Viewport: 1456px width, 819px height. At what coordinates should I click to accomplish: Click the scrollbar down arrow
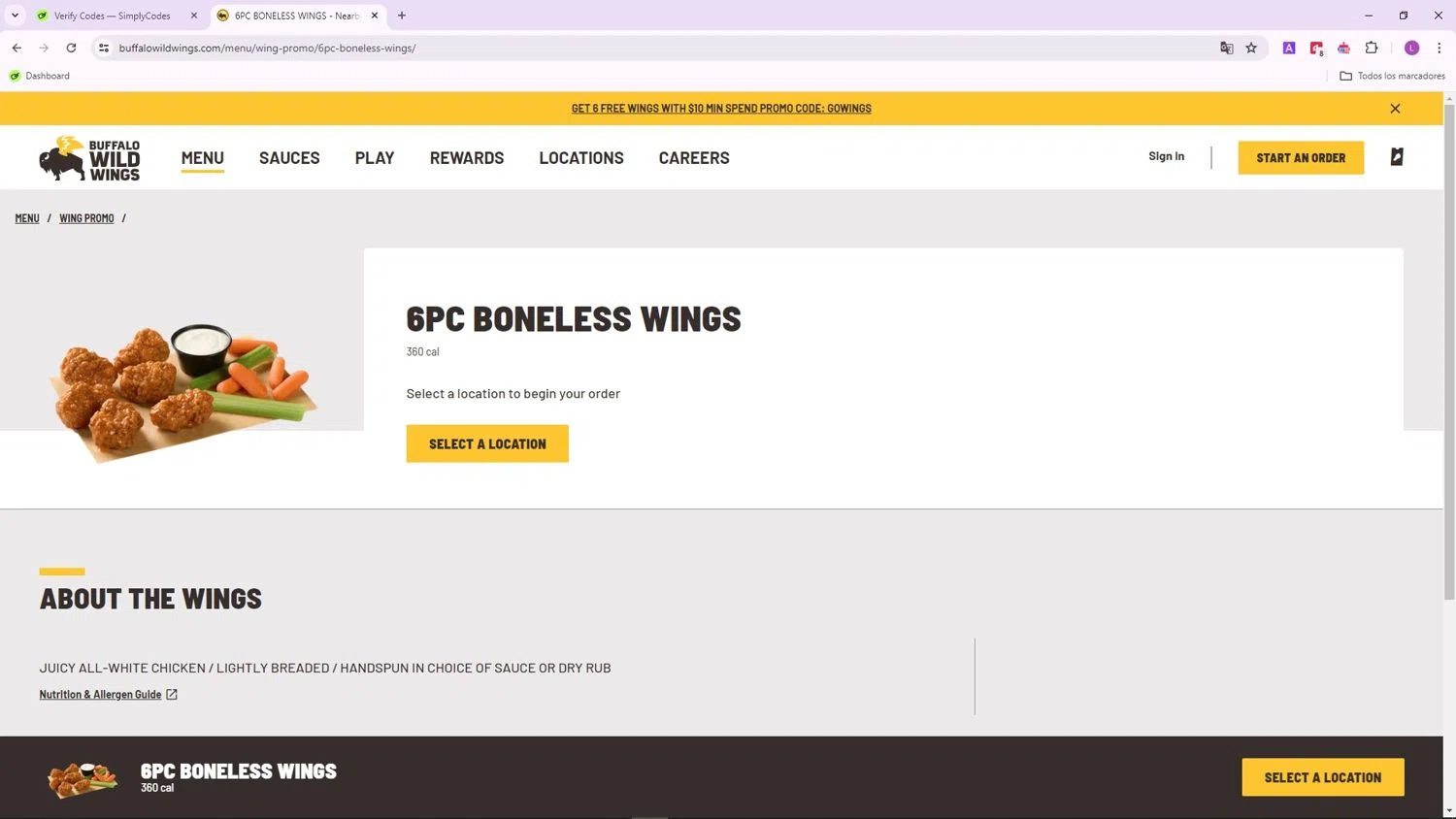click(x=1449, y=810)
